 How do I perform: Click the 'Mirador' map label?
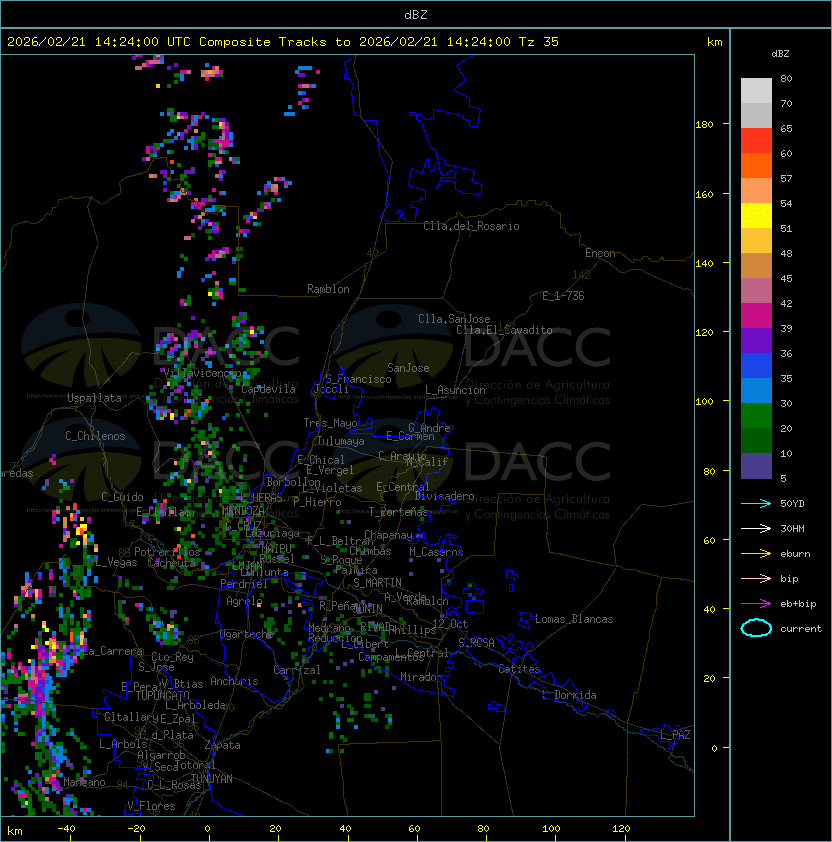coord(422,677)
